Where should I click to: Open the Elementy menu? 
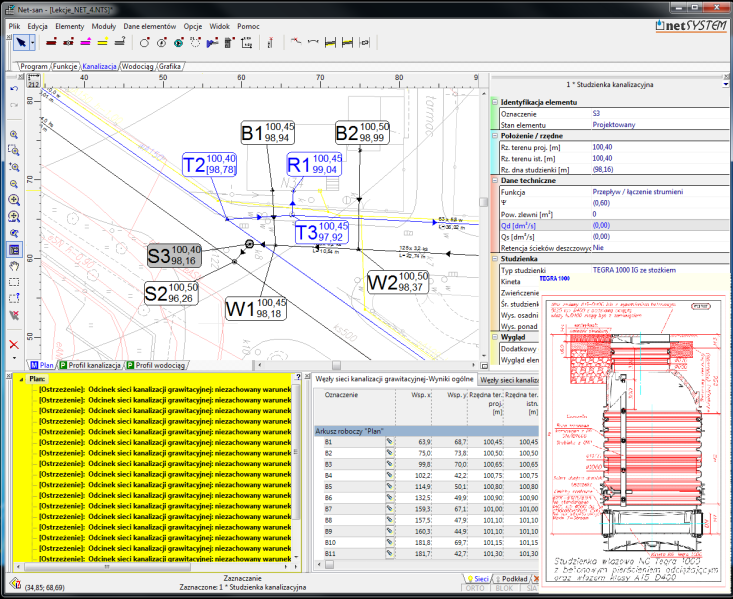(x=70, y=26)
